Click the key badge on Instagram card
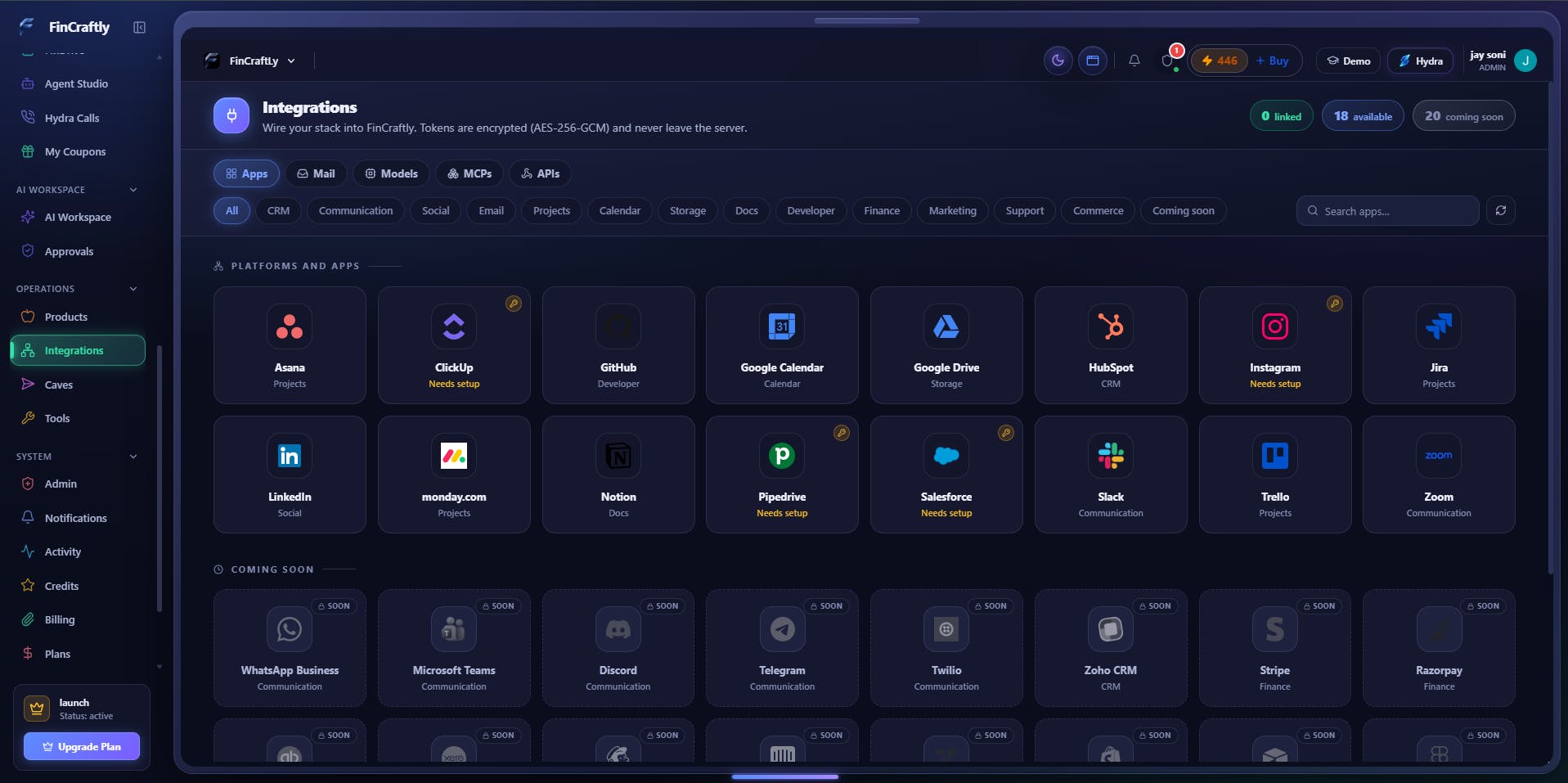 pyautogui.click(x=1335, y=304)
